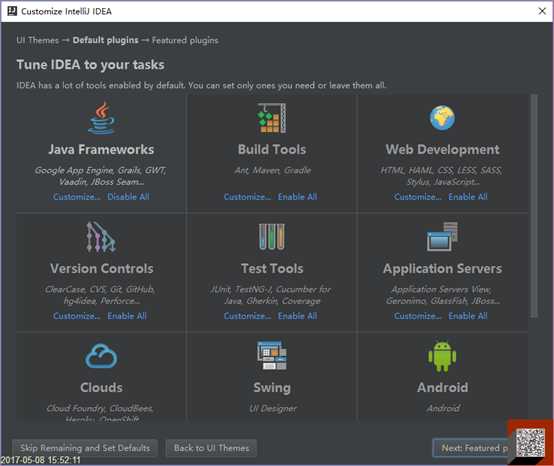Click 'Tune IDEA to your tasks' title

tap(90, 65)
